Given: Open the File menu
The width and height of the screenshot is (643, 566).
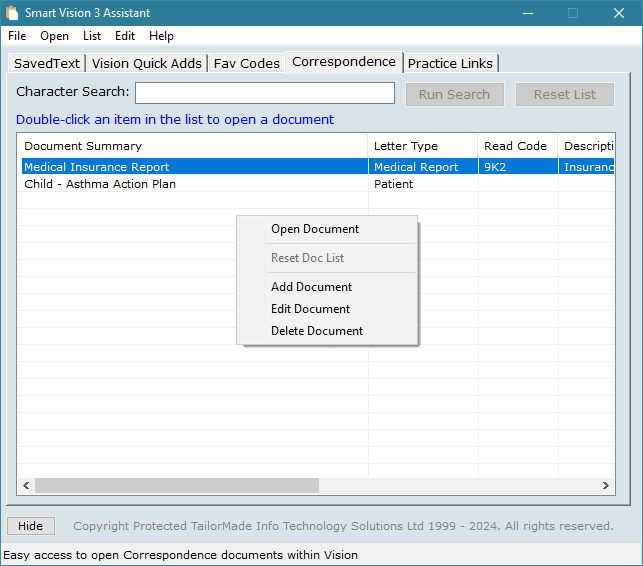Looking at the screenshot, I should click(x=17, y=36).
